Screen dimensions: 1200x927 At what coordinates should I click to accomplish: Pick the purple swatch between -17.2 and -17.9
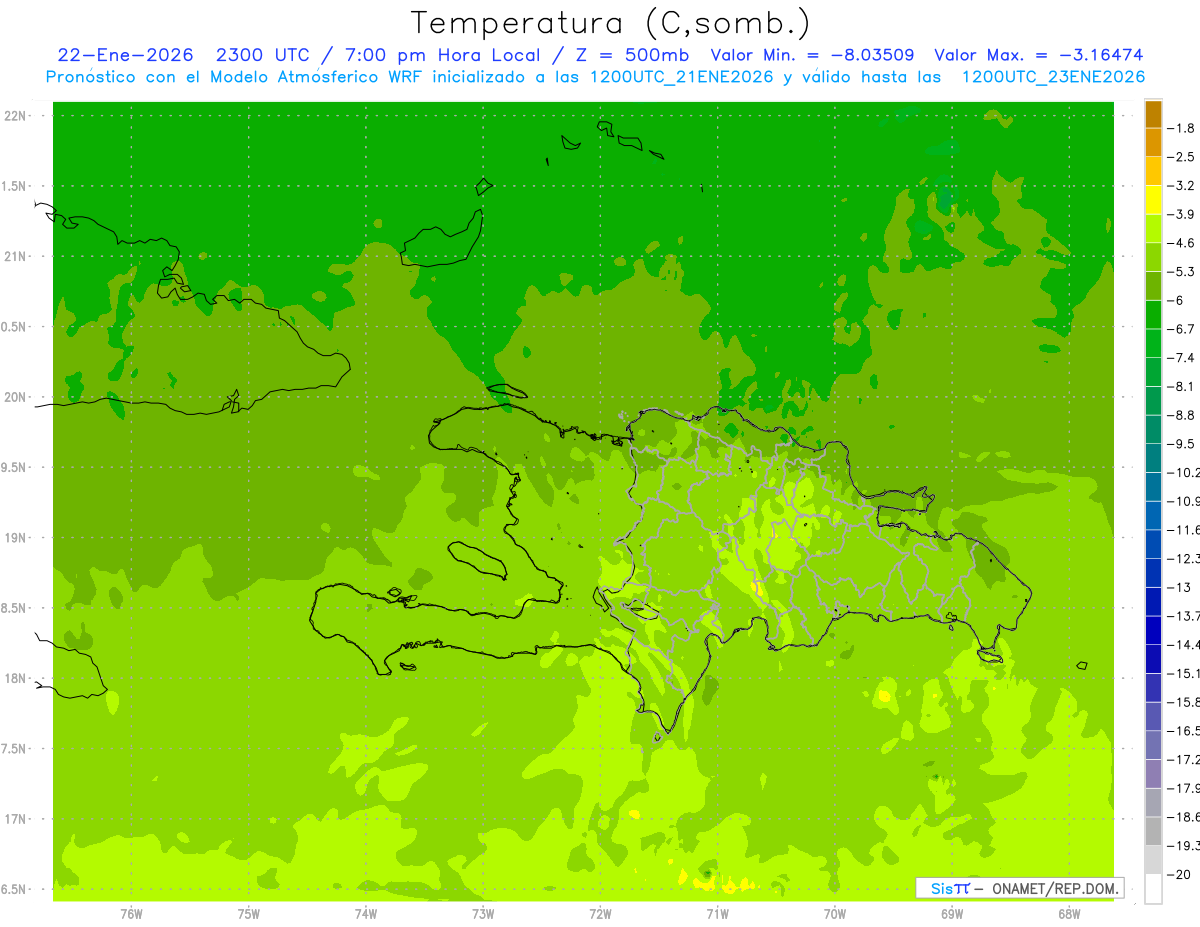[x=1153, y=774]
